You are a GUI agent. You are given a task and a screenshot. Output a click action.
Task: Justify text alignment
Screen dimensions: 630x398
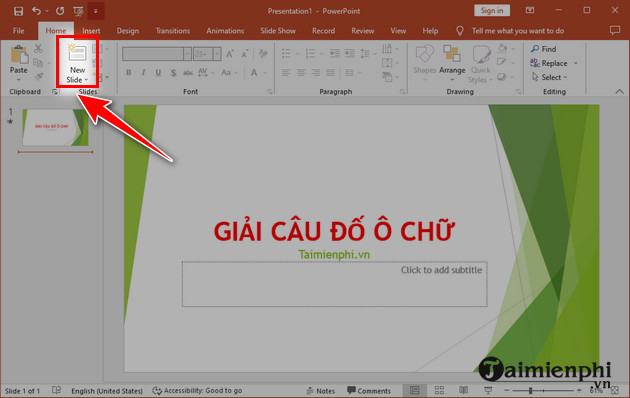click(x=331, y=73)
